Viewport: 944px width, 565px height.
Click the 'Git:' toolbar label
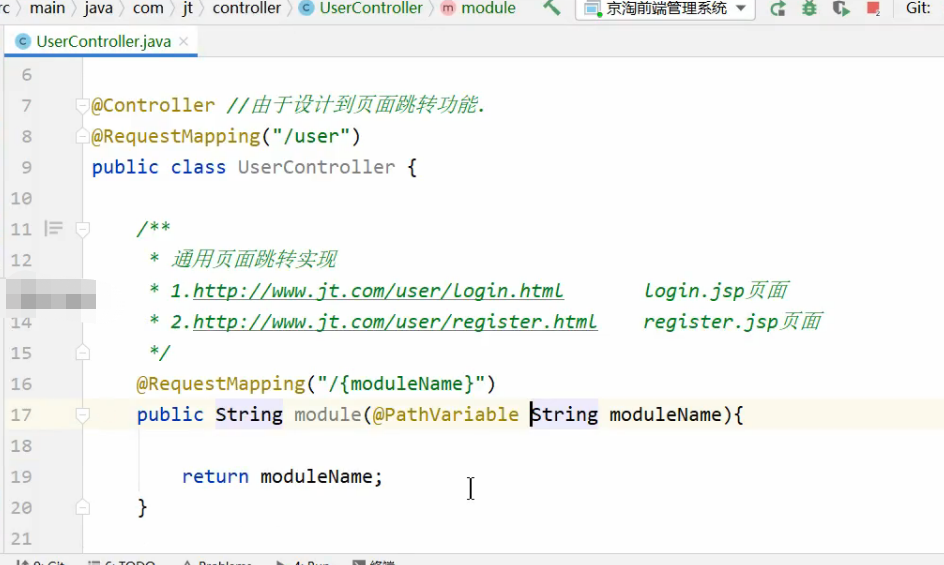[x=918, y=8]
